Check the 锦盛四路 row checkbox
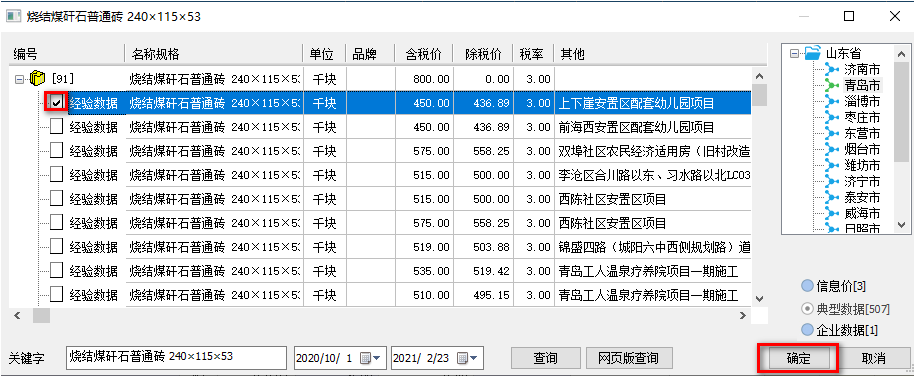The width and height of the screenshot is (916, 377). pyautogui.click(x=57, y=247)
